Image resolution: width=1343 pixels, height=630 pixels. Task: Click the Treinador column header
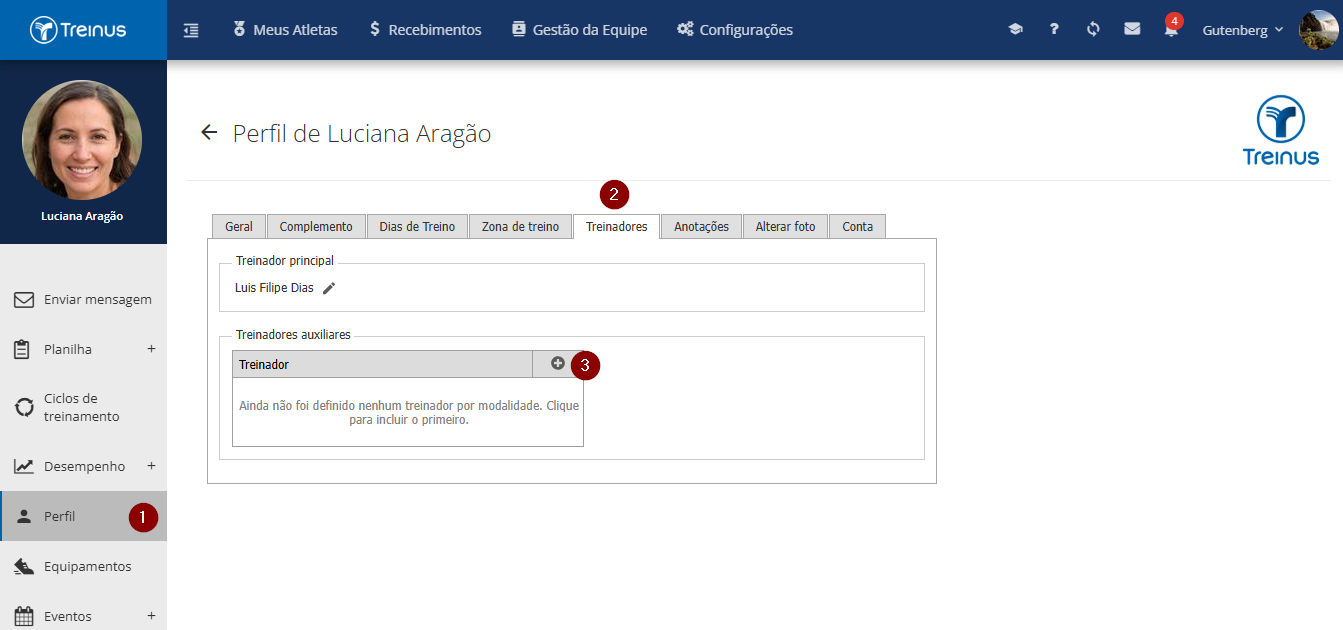click(382, 364)
